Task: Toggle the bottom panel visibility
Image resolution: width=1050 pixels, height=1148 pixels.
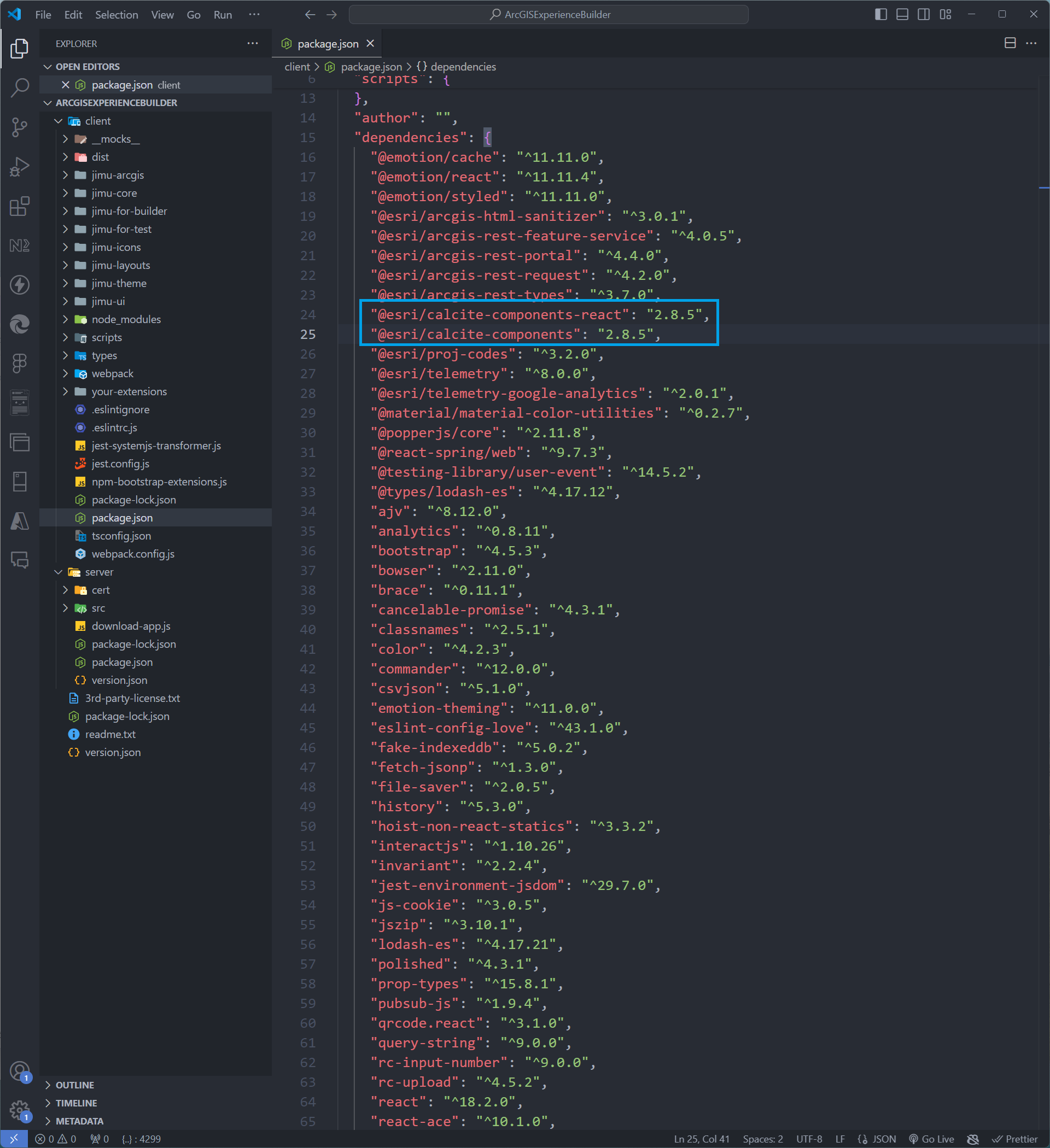Action: click(902, 14)
